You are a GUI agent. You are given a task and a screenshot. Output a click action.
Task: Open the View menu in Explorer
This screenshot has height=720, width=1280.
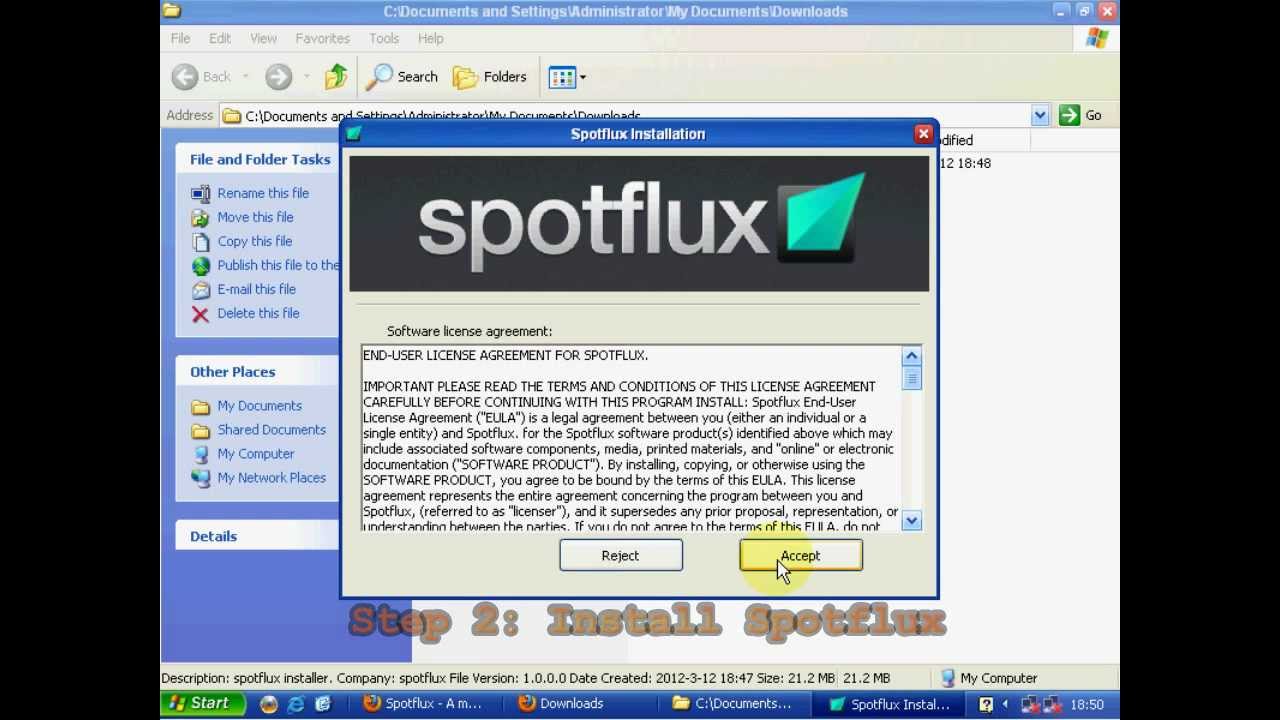coord(264,38)
